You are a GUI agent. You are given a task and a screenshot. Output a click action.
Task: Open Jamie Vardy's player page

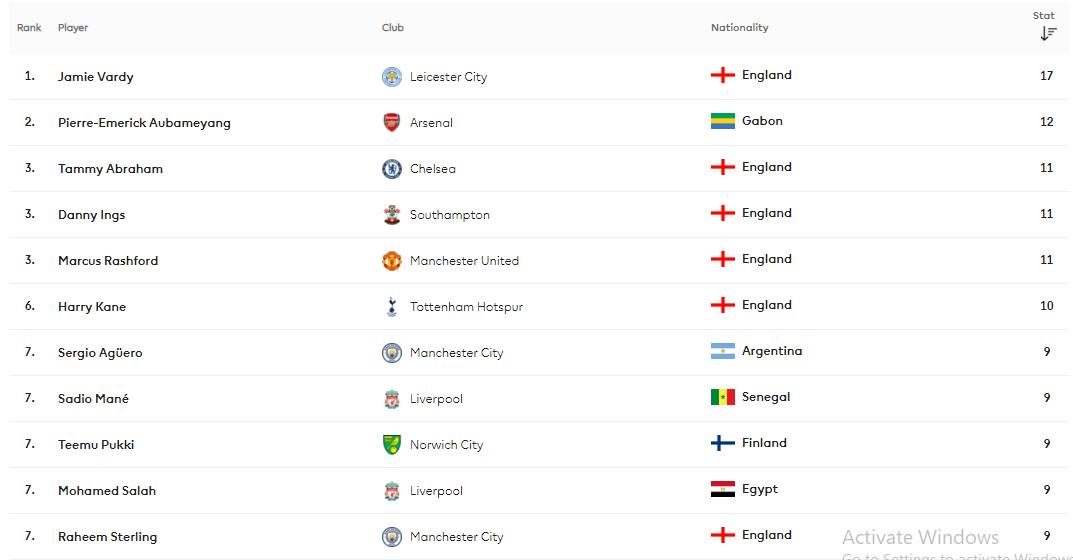point(96,77)
